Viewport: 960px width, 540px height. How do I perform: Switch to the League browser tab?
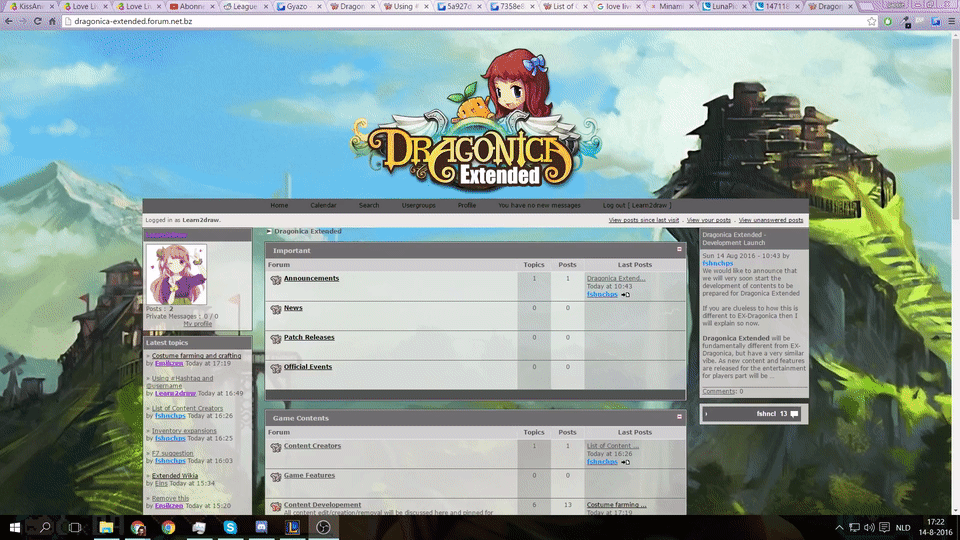[245, 6]
